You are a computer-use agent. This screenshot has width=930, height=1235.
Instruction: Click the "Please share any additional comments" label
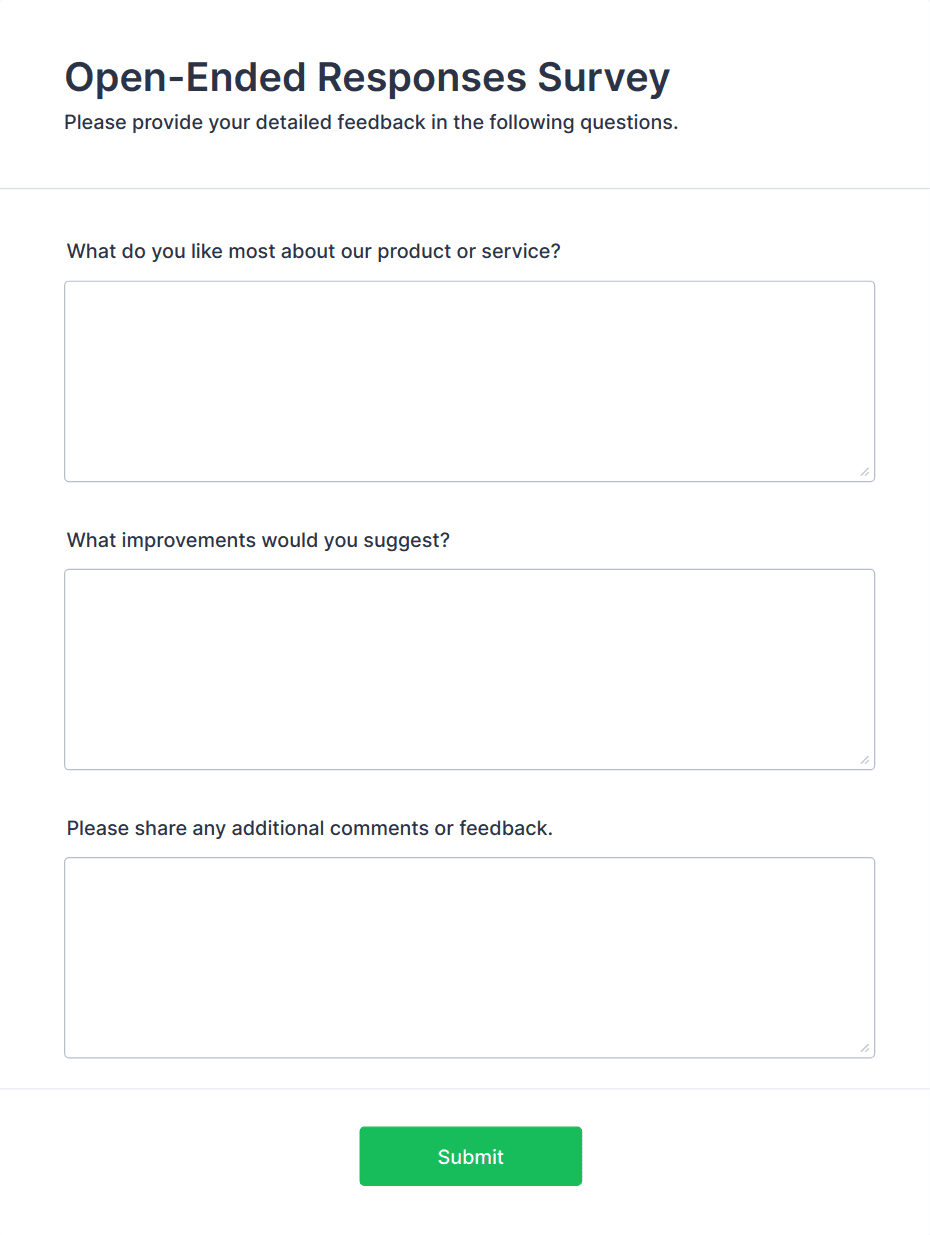coord(309,828)
